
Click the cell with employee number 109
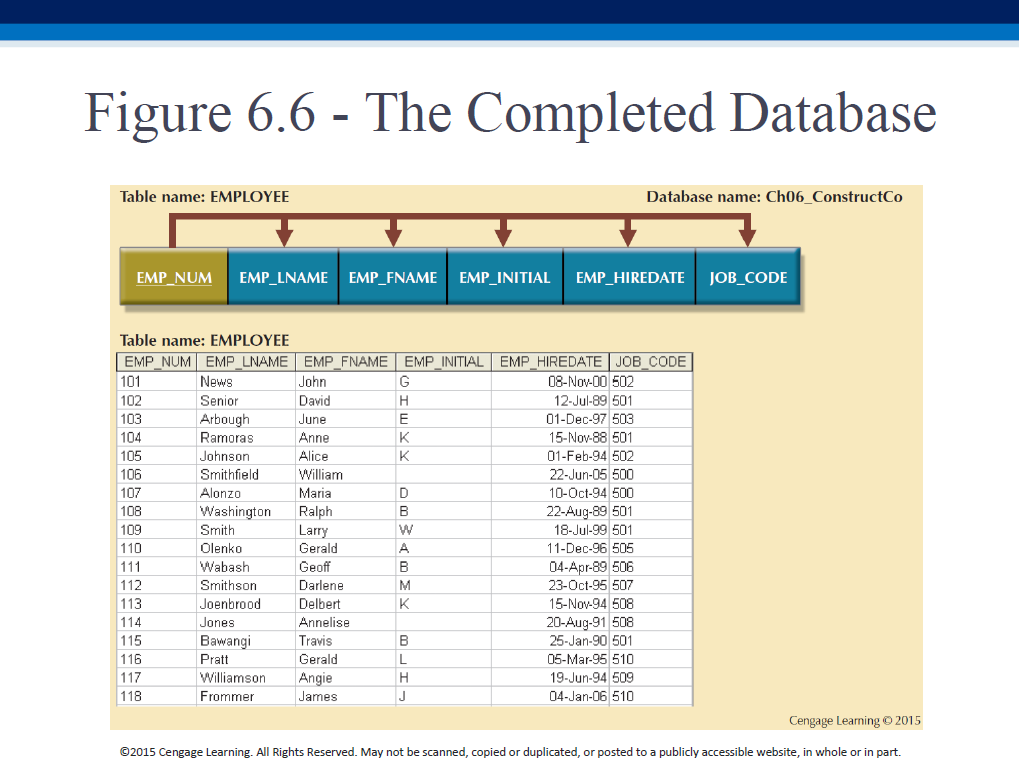click(x=157, y=529)
